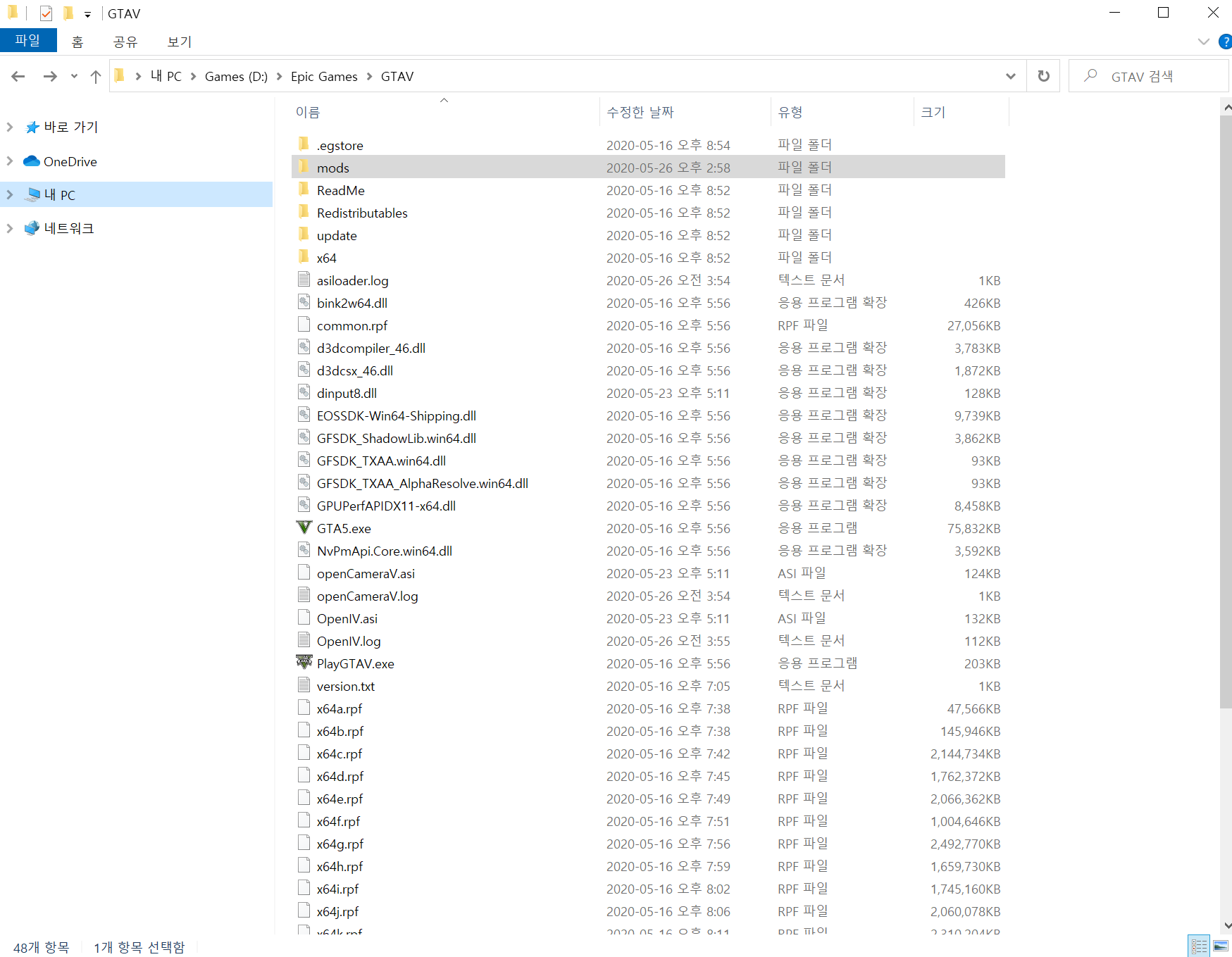Click the OneDrive cloud icon

pos(32,161)
